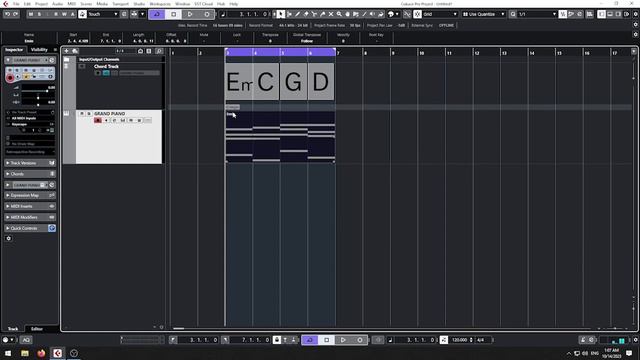
Task: Click top toolbar Play button
Action: pyautogui.click(x=190, y=14)
